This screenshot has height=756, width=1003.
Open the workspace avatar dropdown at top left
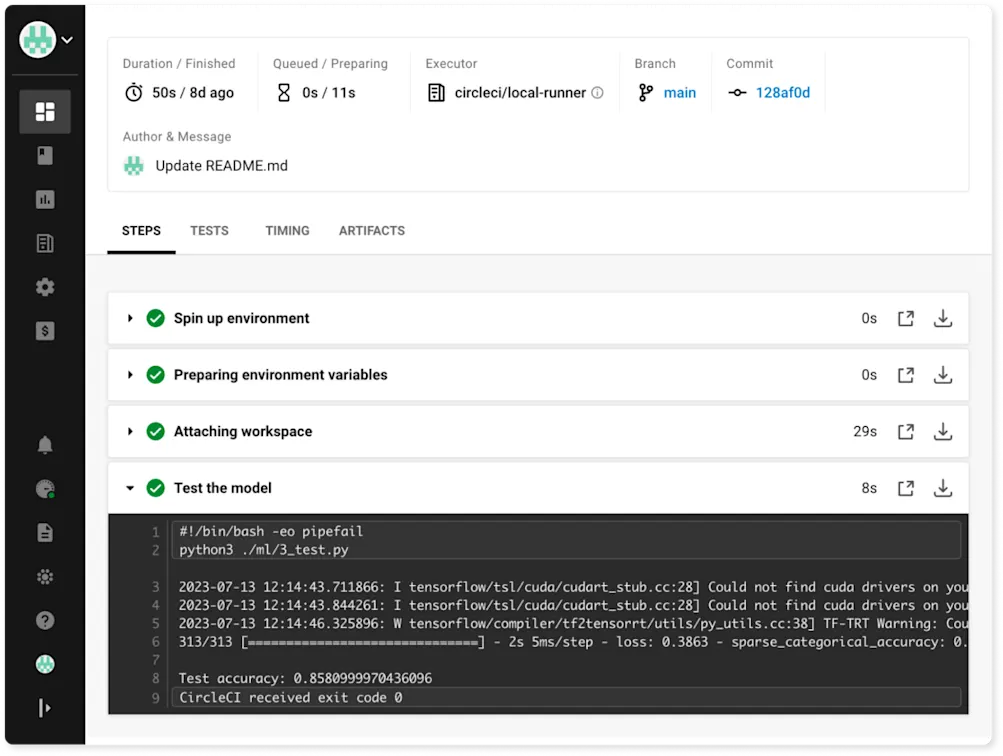point(43,38)
